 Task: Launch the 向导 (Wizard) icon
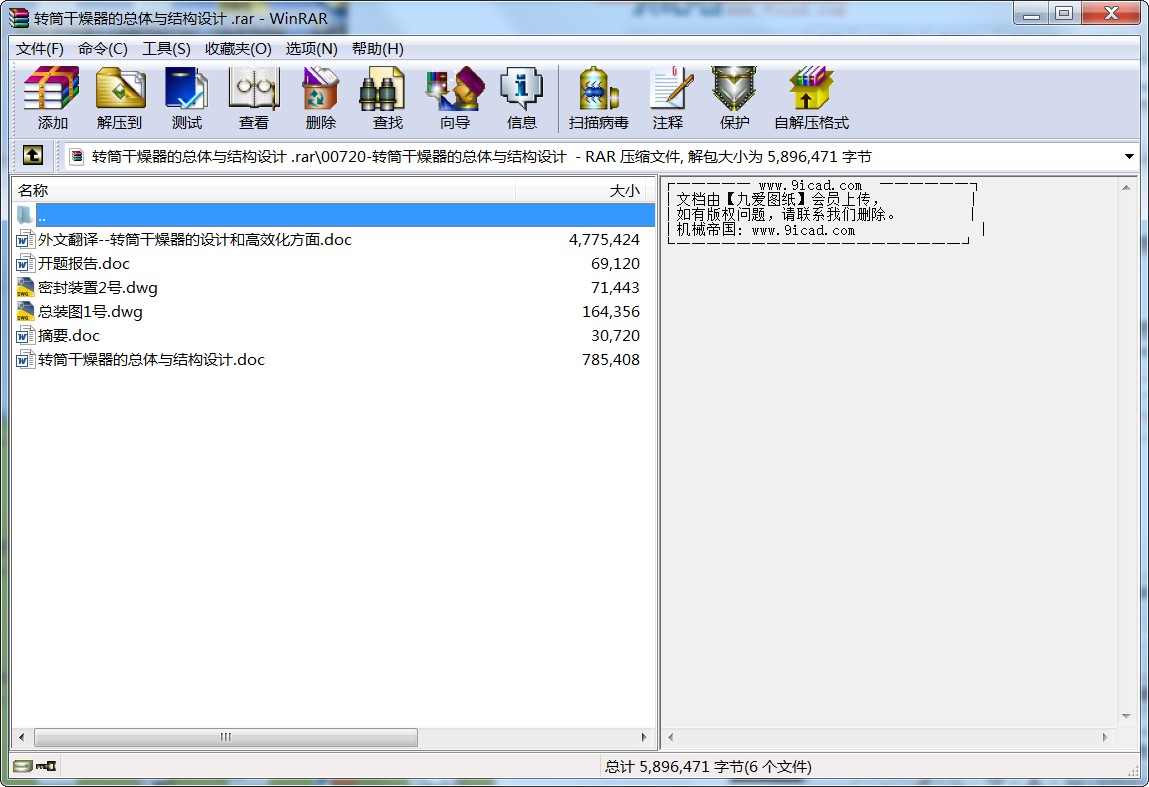(x=455, y=89)
